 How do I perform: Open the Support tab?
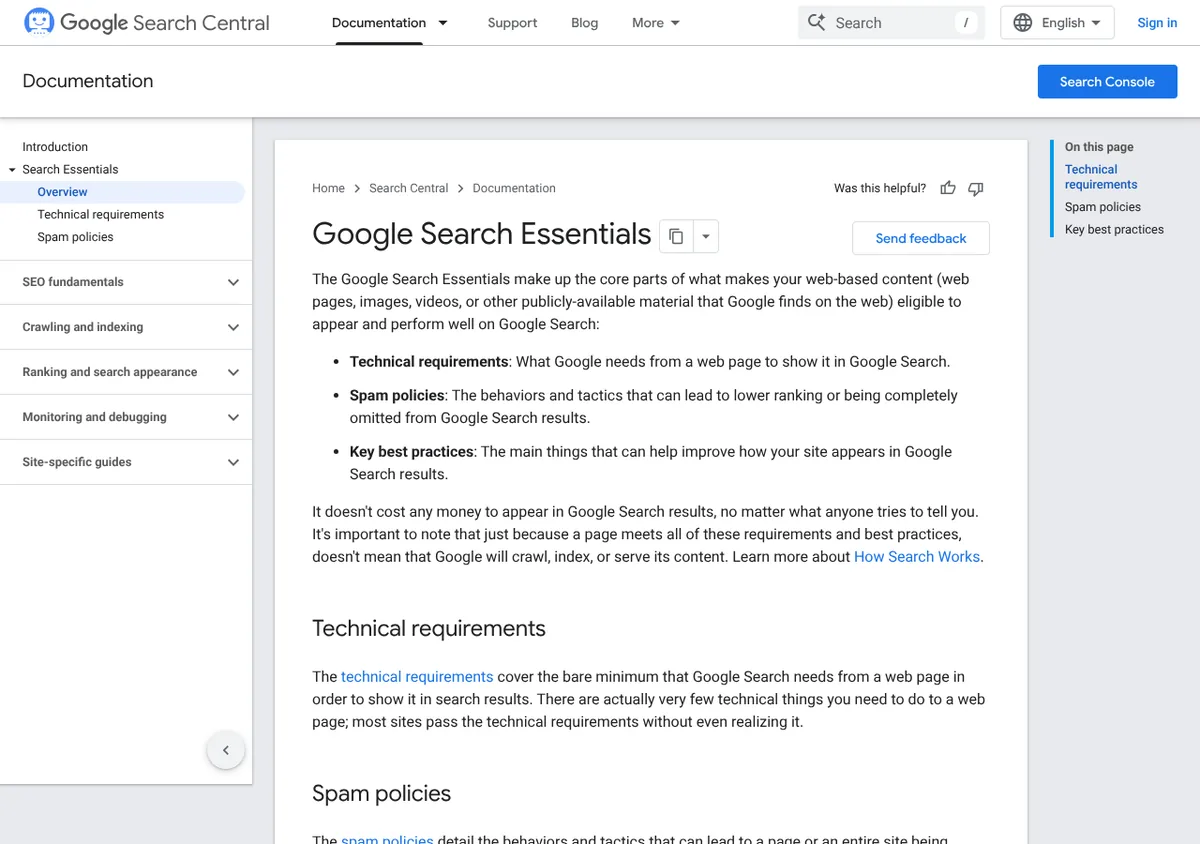pos(512,22)
